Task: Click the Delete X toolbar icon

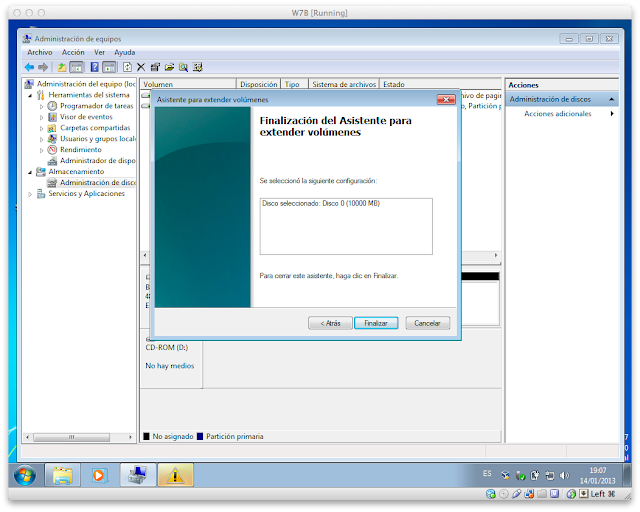Action: 141,67
